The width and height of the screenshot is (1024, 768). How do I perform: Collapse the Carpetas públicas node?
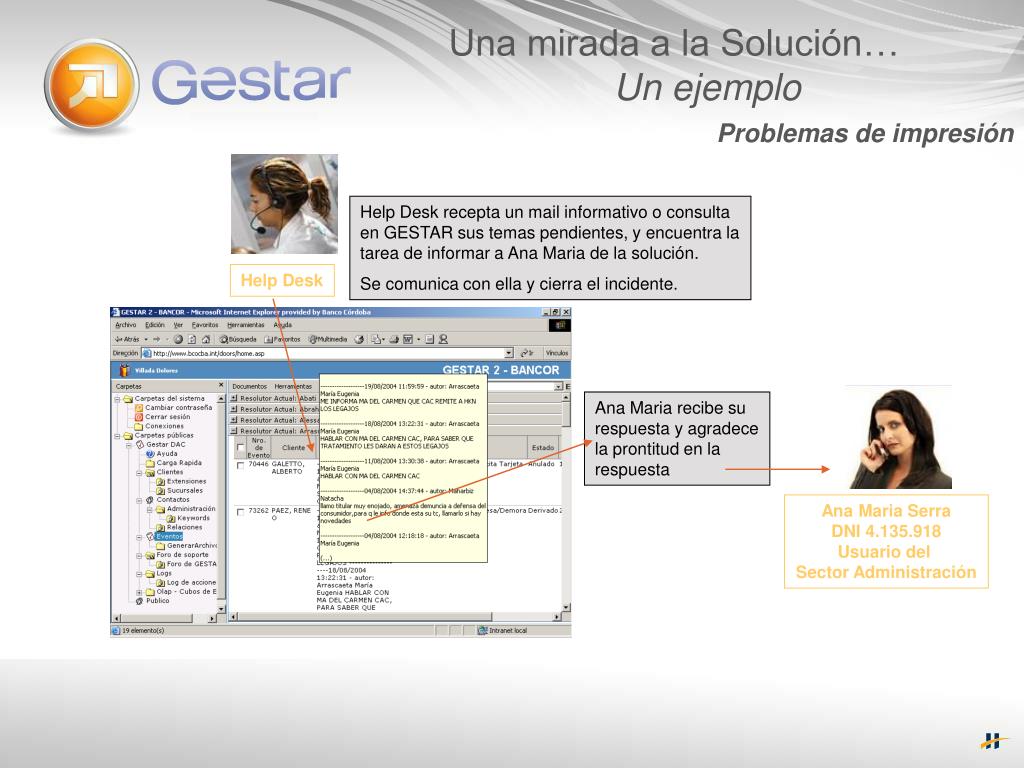click(118, 435)
